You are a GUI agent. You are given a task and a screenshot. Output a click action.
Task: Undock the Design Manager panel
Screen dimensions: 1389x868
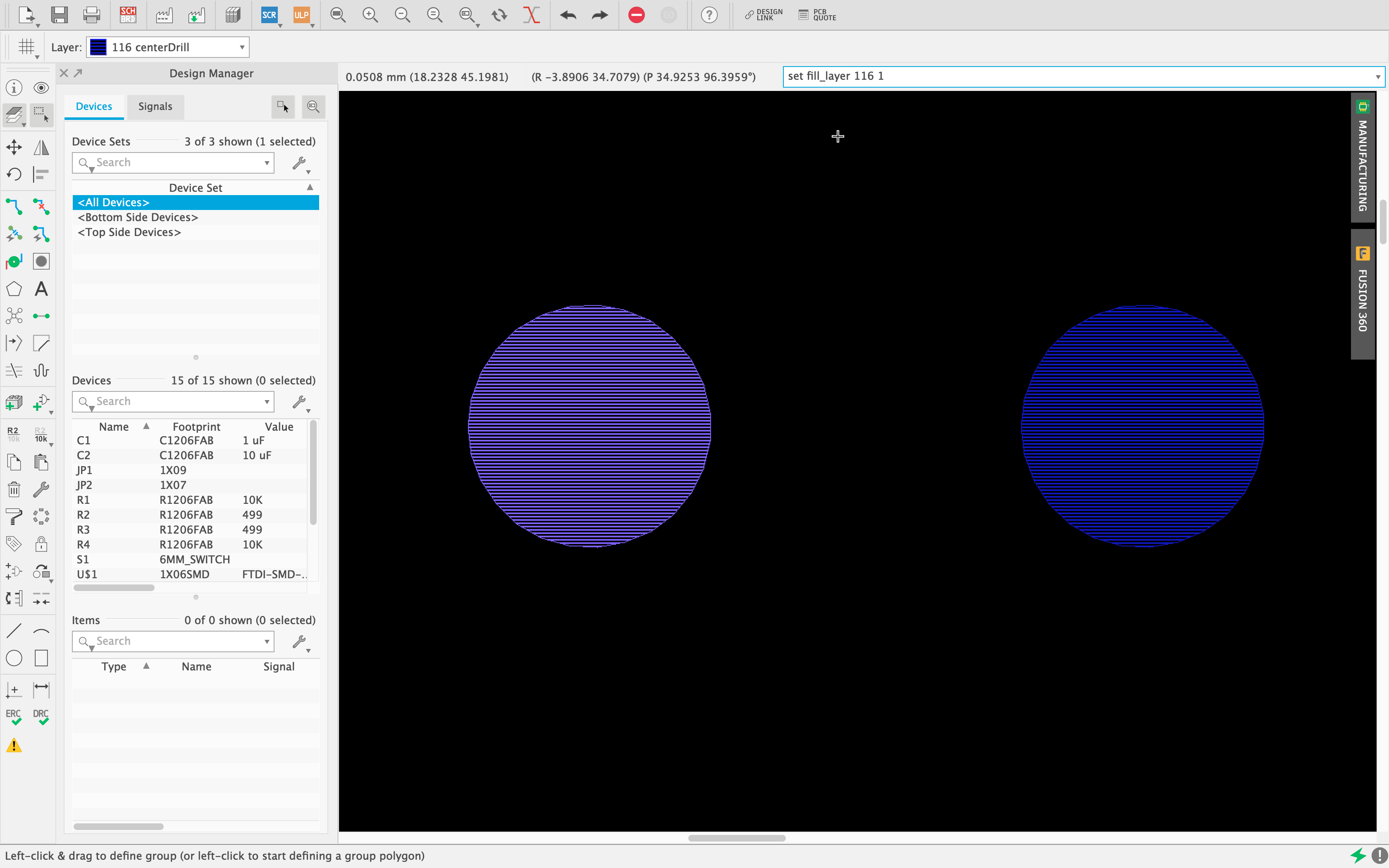pos(78,73)
